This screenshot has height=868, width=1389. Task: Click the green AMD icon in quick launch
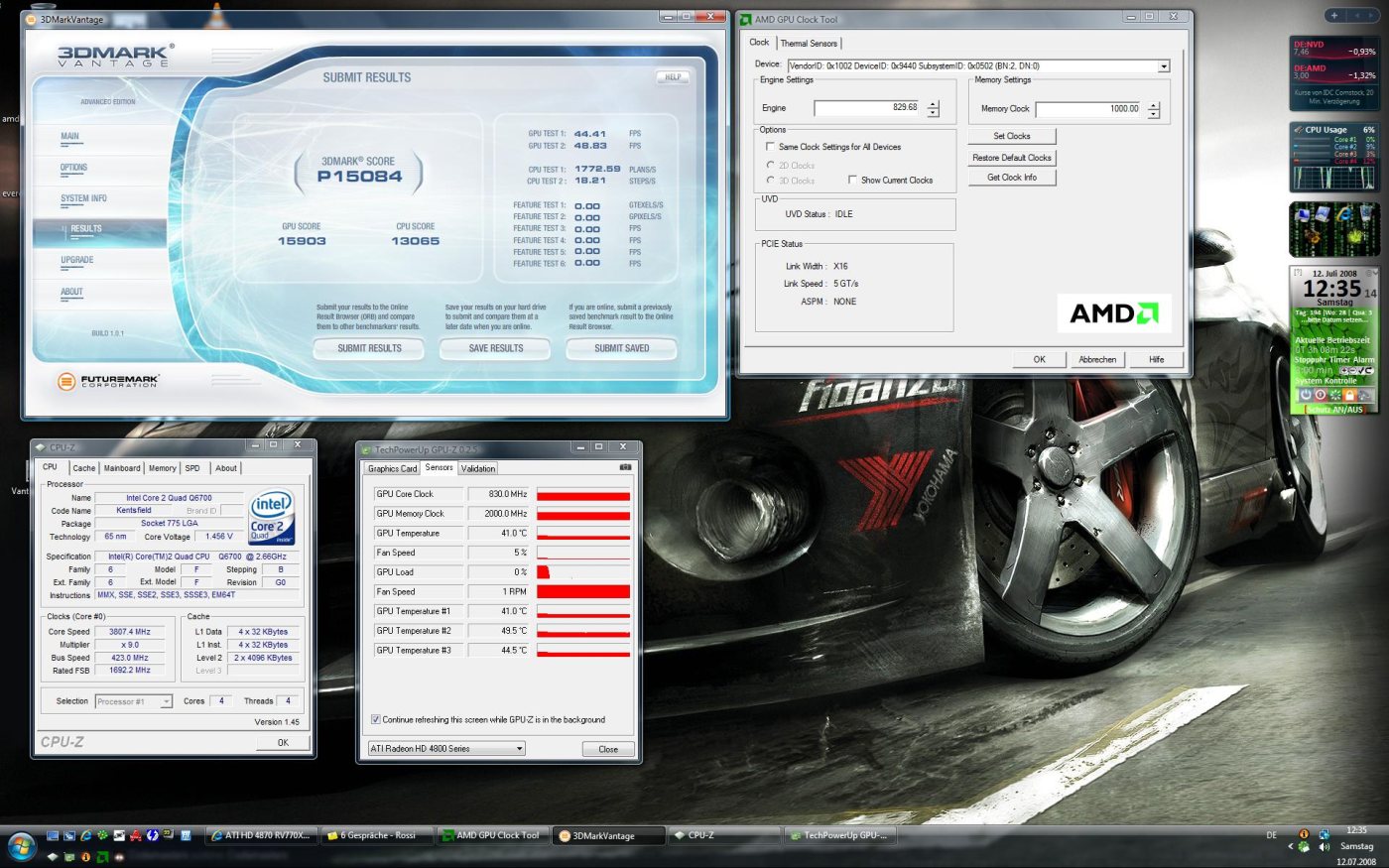tap(102, 857)
